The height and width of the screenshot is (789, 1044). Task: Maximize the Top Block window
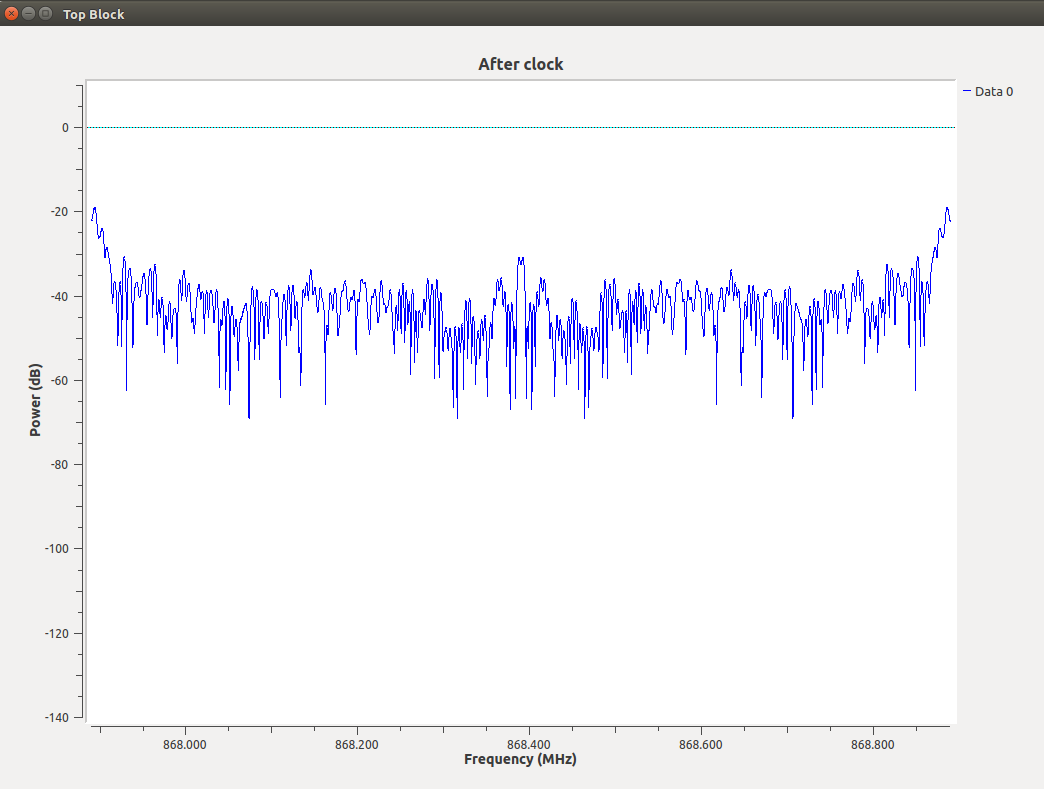(x=45, y=13)
